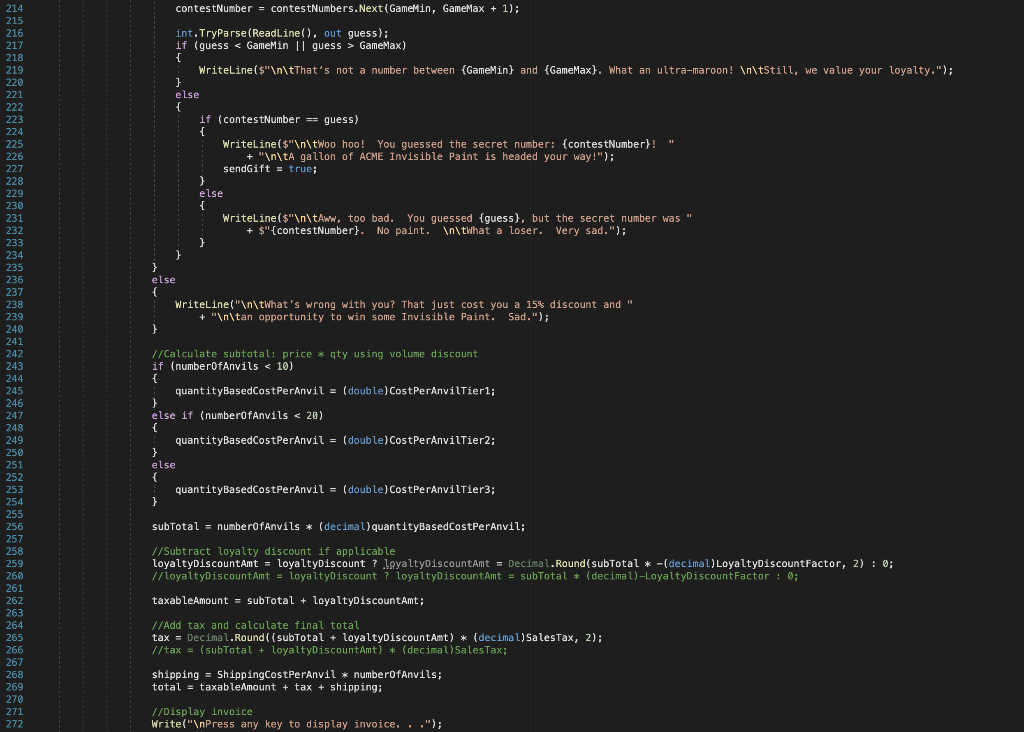Click the double cast keyword on line 249
1024x732 pixels.
point(365,440)
